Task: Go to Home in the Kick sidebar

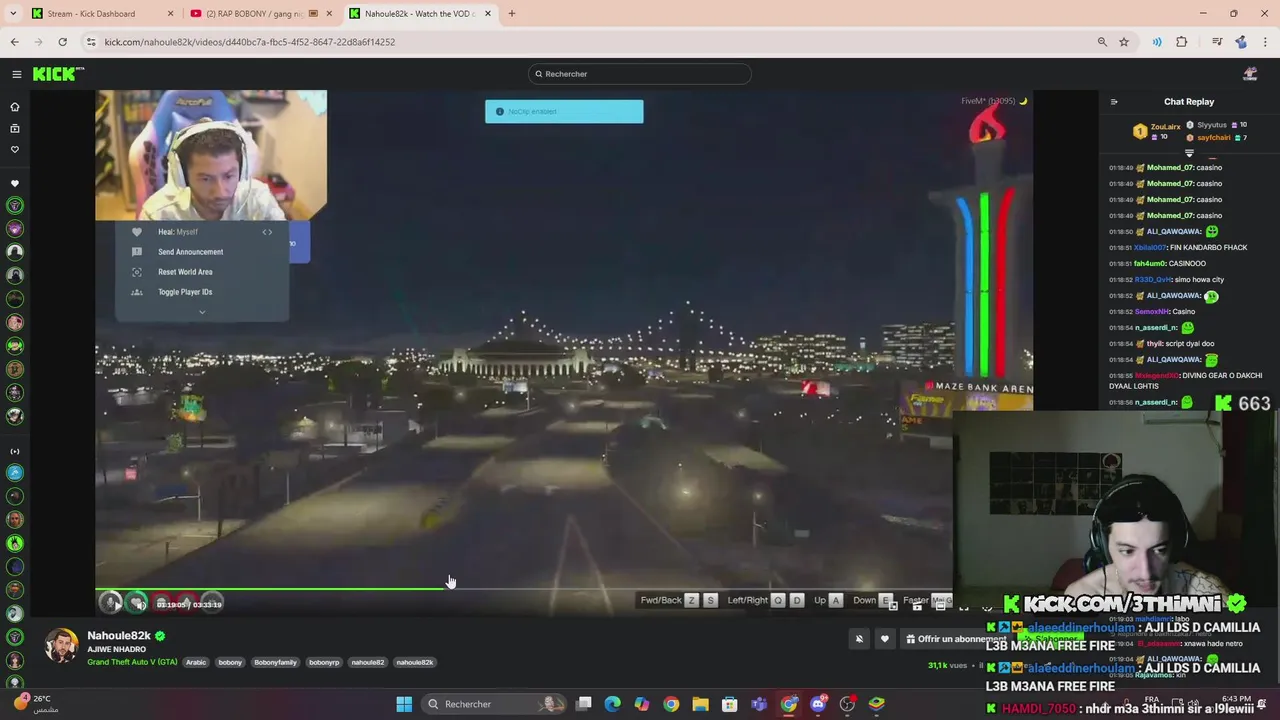Action: [15, 107]
